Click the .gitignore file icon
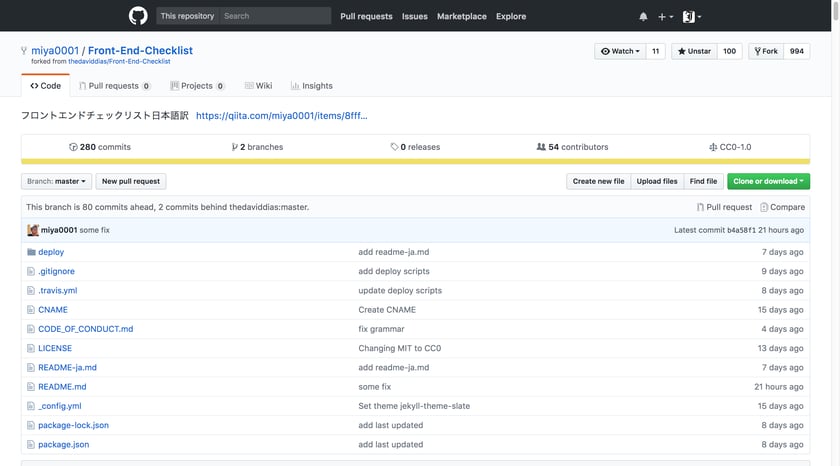The height and width of the screenshot is (466, 840). 31,271
